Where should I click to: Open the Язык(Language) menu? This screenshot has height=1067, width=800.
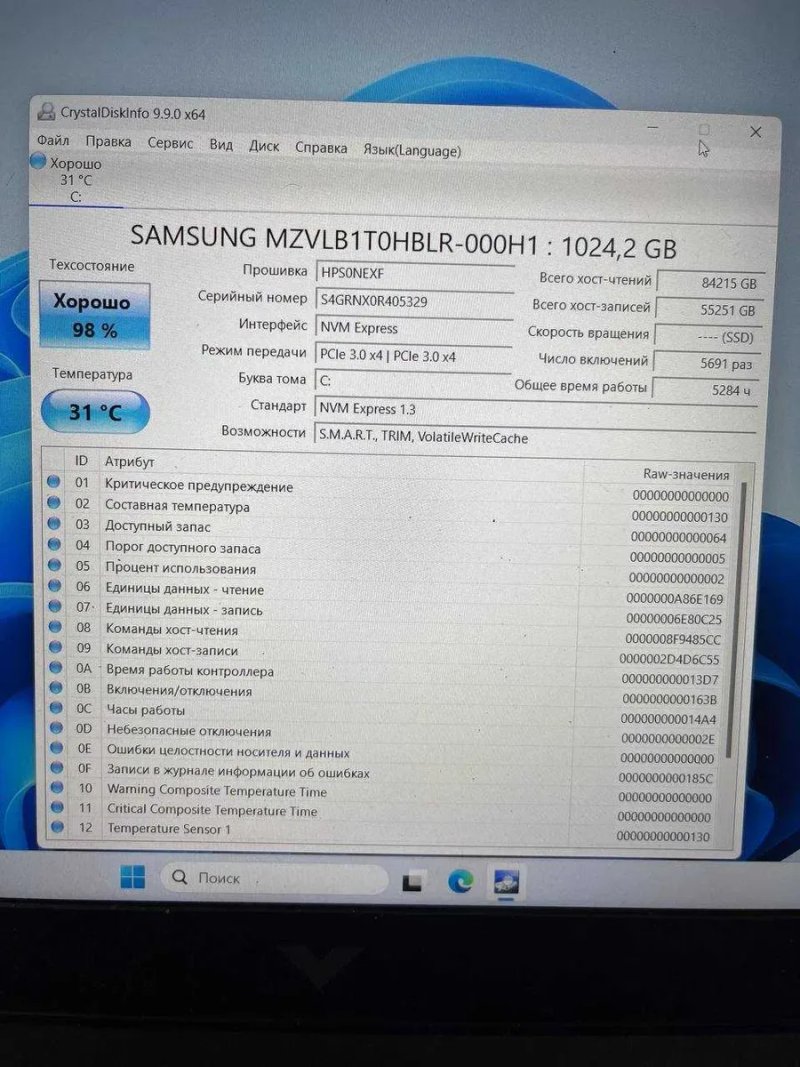tap(412, 150)
